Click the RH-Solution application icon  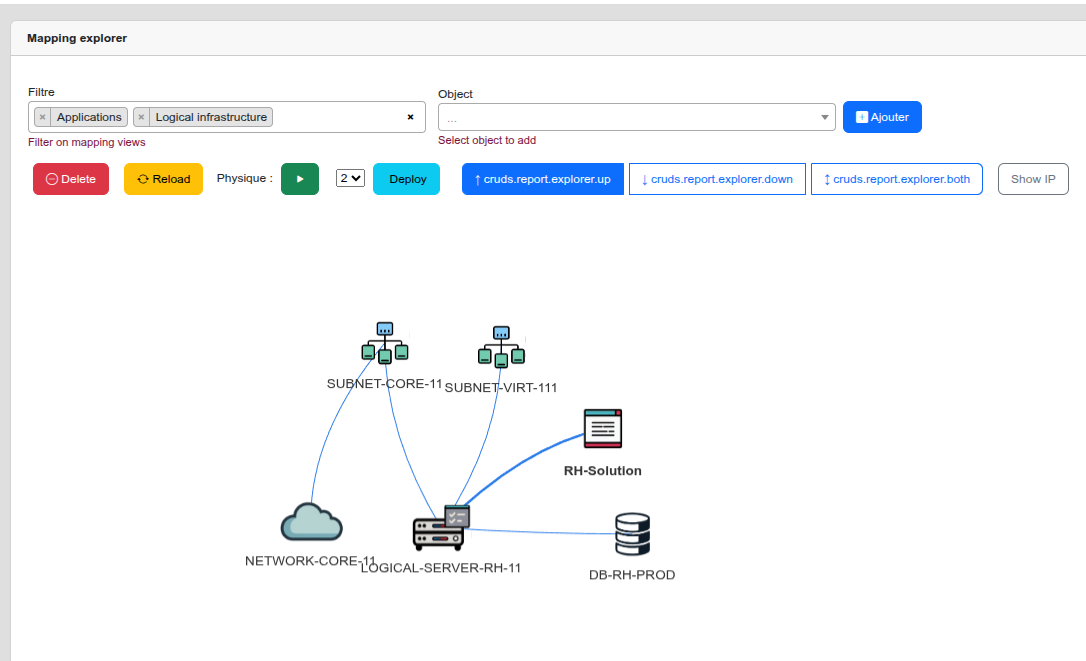(x=603, y=429)
